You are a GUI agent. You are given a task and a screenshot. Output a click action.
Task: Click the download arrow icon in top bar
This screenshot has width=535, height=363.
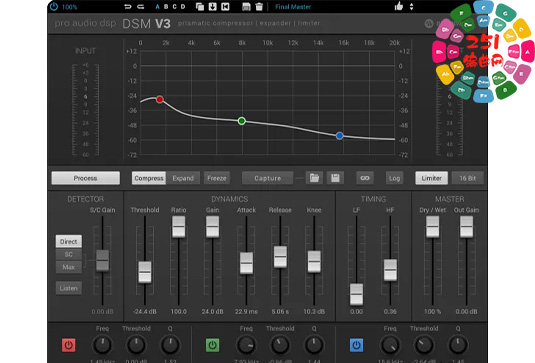[x=213, y=6]
